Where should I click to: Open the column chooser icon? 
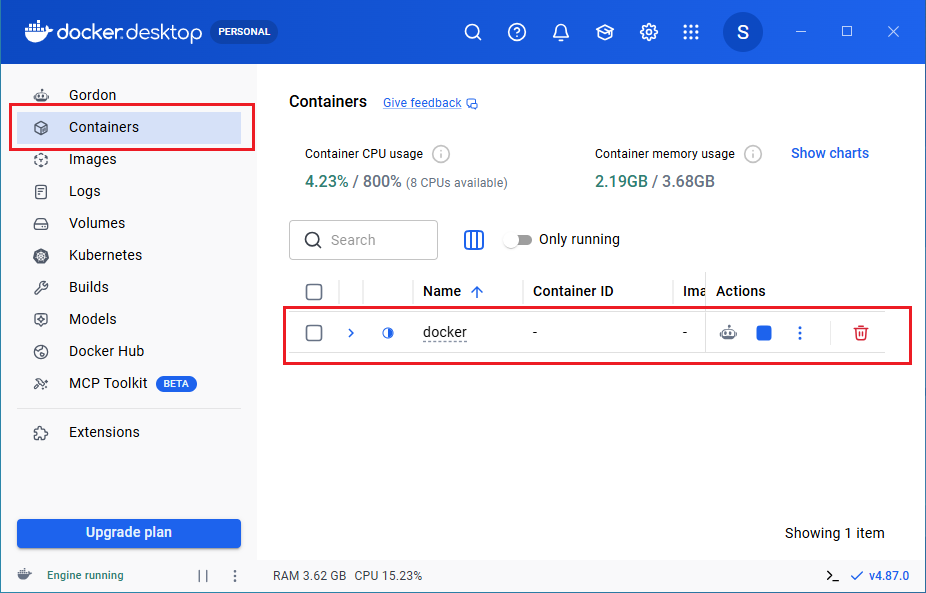tap(474, 240)
